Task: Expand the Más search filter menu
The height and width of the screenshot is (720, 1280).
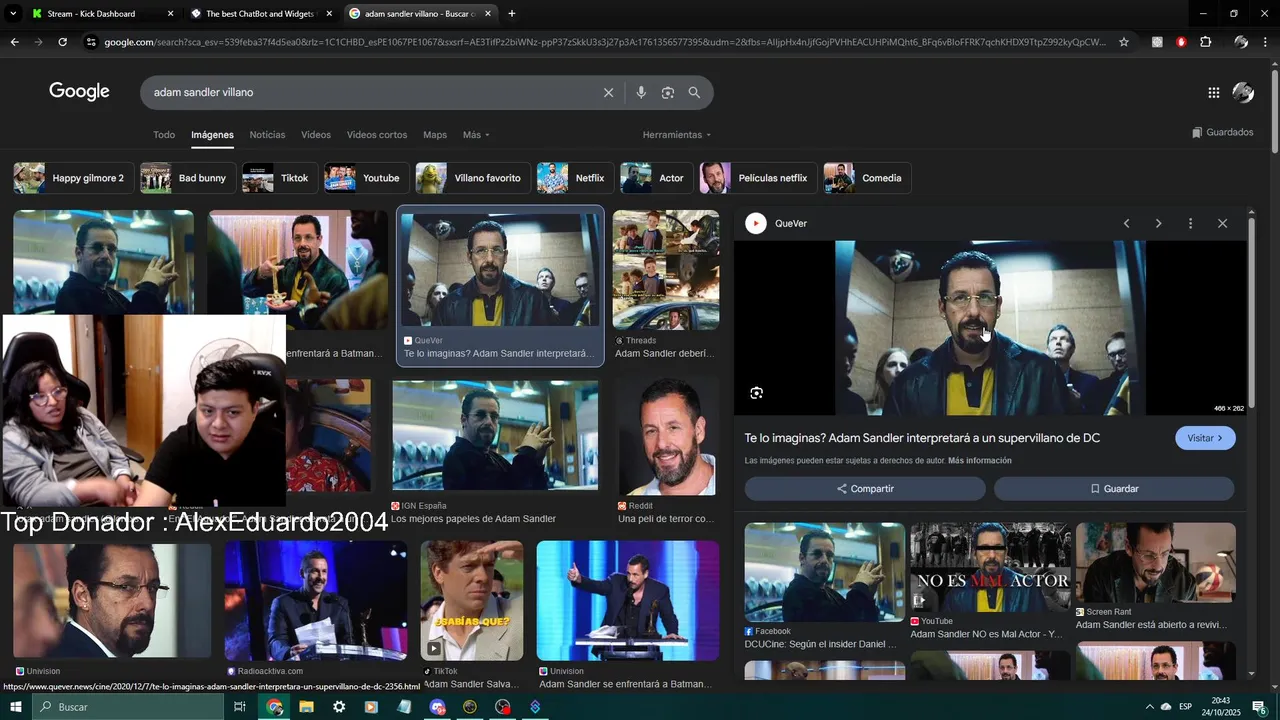Action: (x=476, y=135)
